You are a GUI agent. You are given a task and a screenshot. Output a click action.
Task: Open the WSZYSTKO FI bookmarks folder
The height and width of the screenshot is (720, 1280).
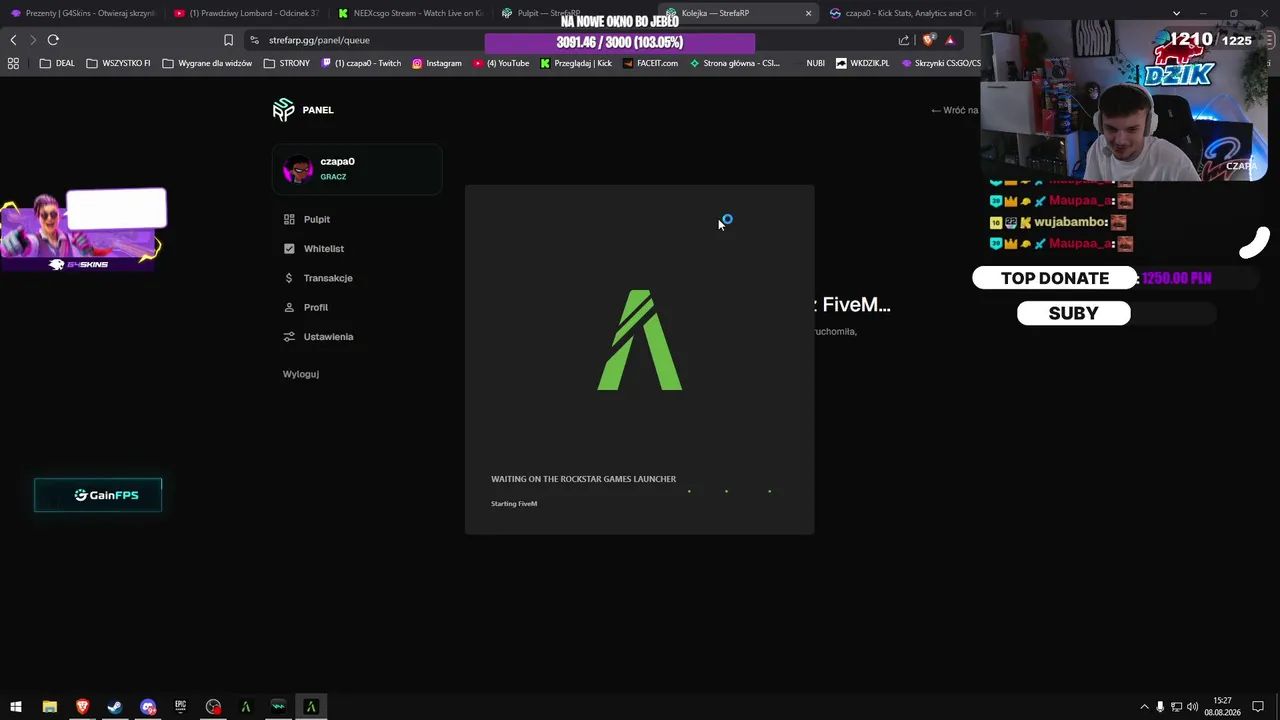point(118,63)
